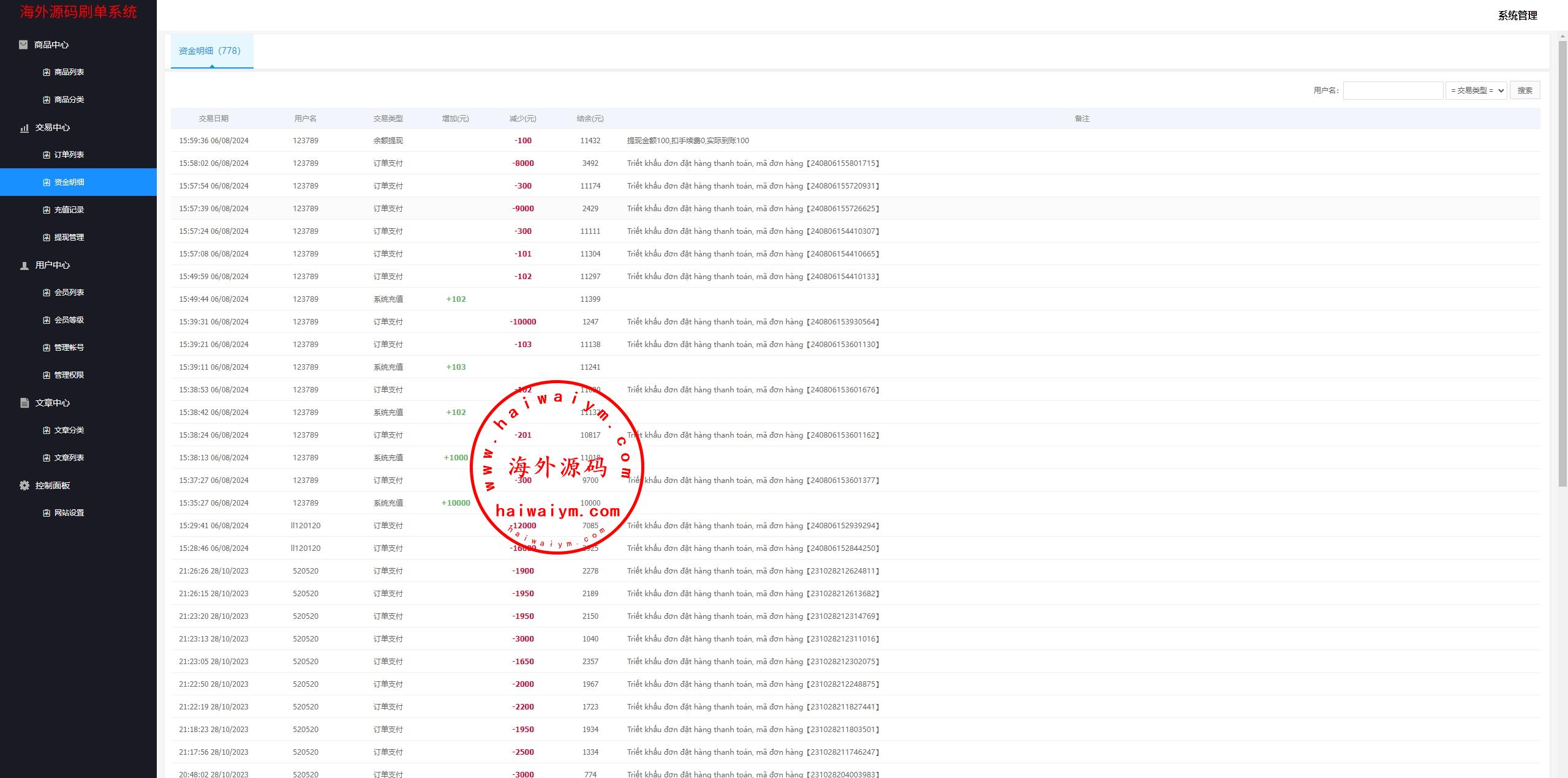
Task: Open the 交易类型 dropdown filter
Action: point(1476,91)
